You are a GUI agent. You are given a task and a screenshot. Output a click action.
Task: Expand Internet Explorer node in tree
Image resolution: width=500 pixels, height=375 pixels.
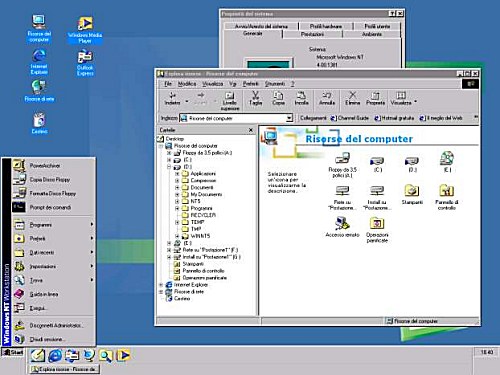point(161,285)
